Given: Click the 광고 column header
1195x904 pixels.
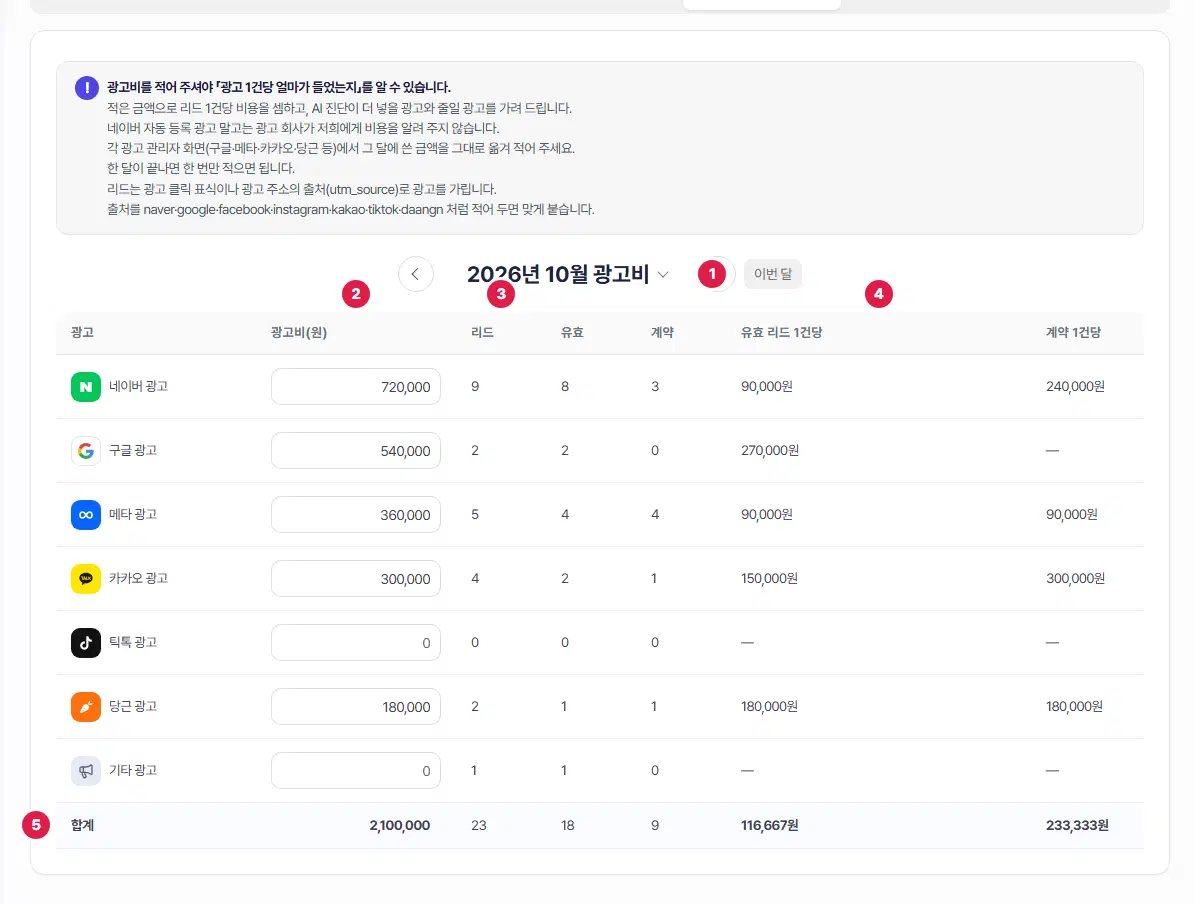Looking at the screenshot, I should pos(82,332).
